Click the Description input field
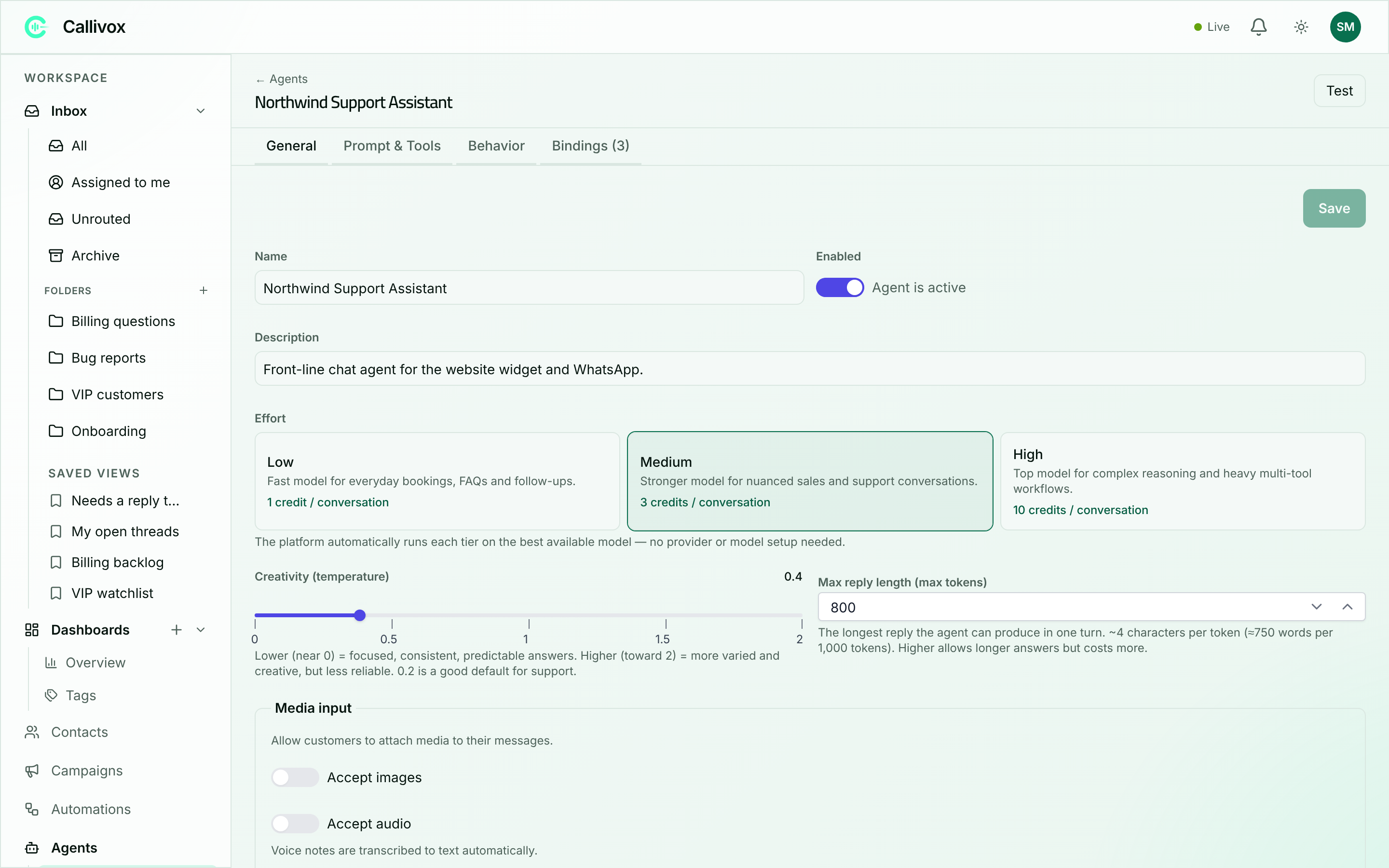1389x868 pixels. point(809,368)
